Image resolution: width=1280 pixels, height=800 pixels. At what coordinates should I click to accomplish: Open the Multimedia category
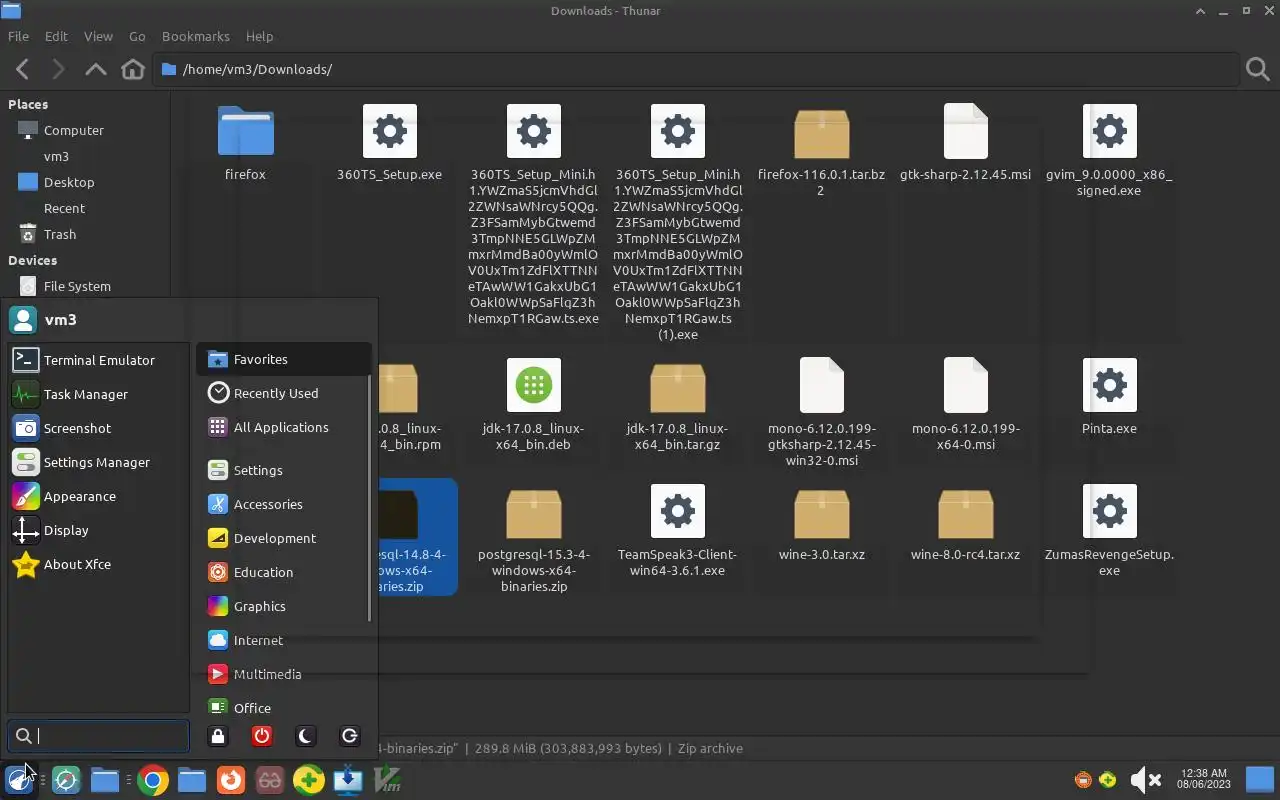point(284,674)
